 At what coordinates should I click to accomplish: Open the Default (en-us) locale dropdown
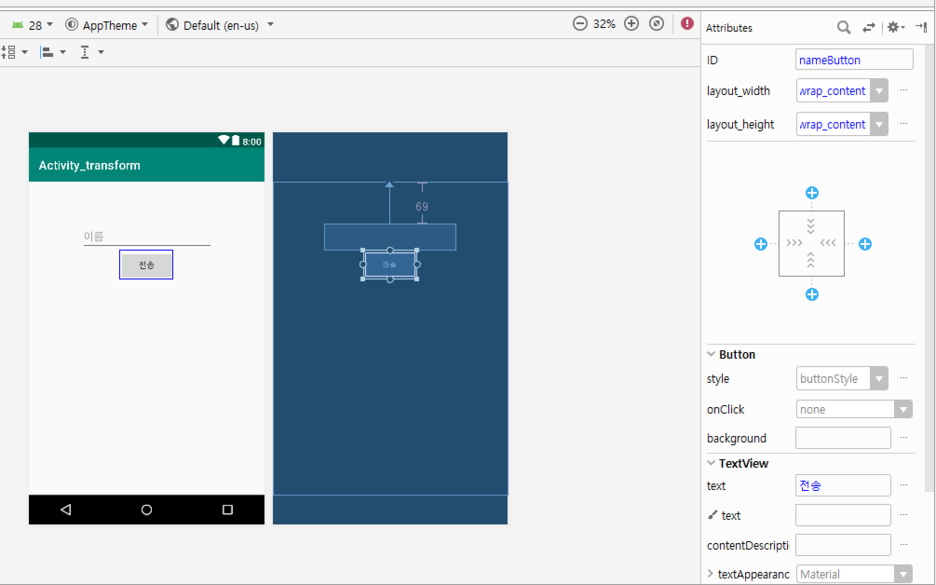pos(220,25)
